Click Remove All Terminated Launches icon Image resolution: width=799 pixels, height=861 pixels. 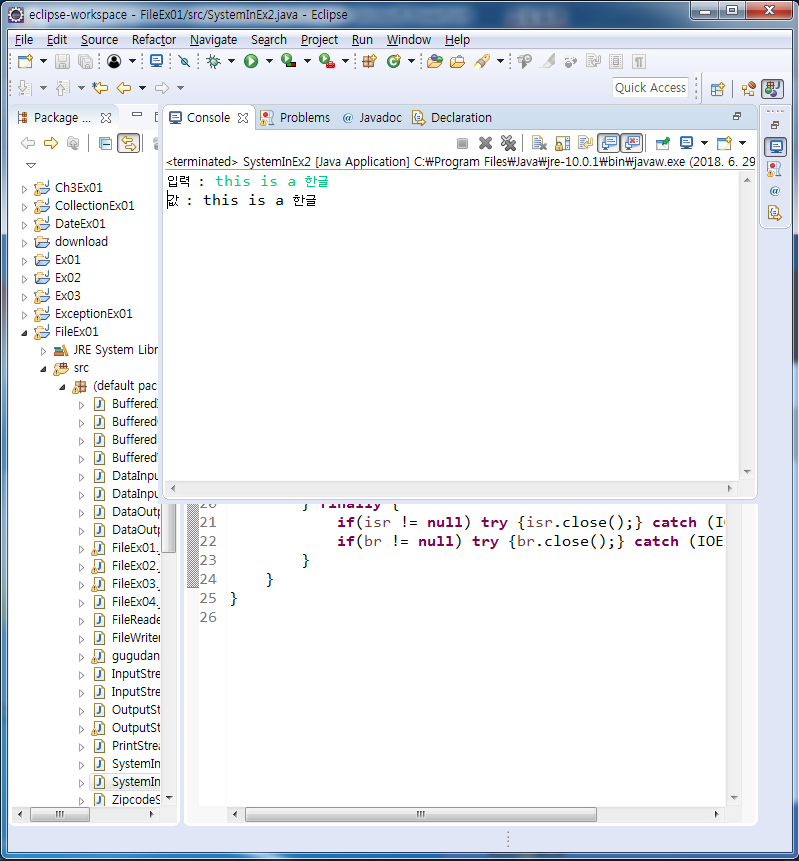[509, 143]
